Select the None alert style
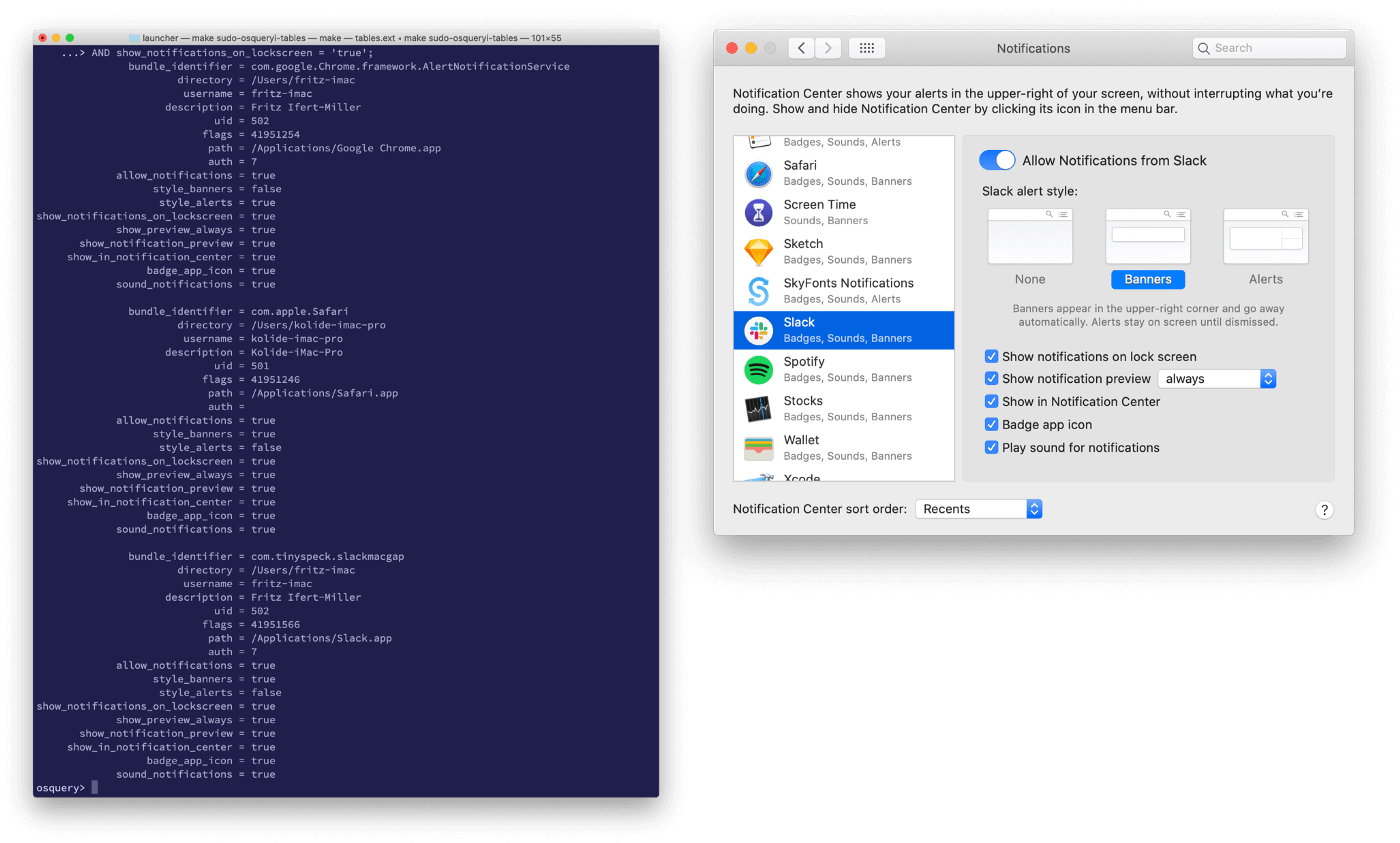The image size is (1400, 843). coord(1030,238)
